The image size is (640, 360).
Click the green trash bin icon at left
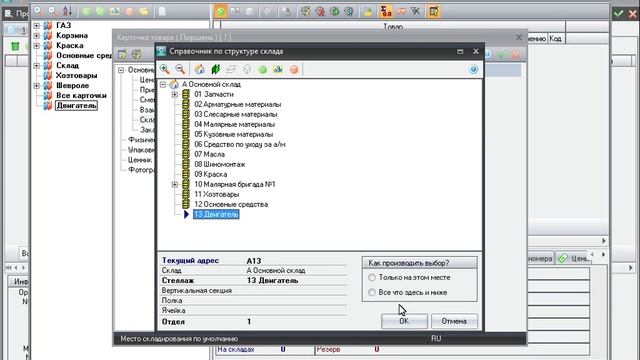(15, 46)
